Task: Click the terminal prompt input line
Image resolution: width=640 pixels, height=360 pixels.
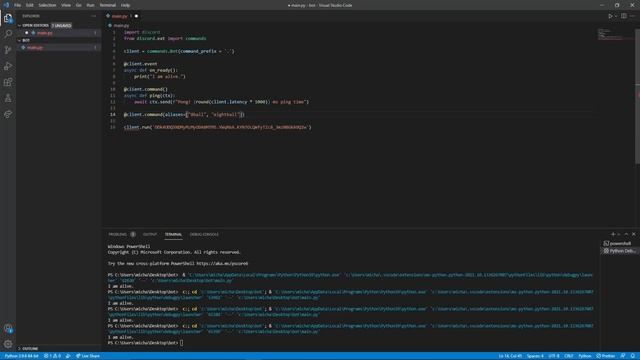Action: point(145,343)
